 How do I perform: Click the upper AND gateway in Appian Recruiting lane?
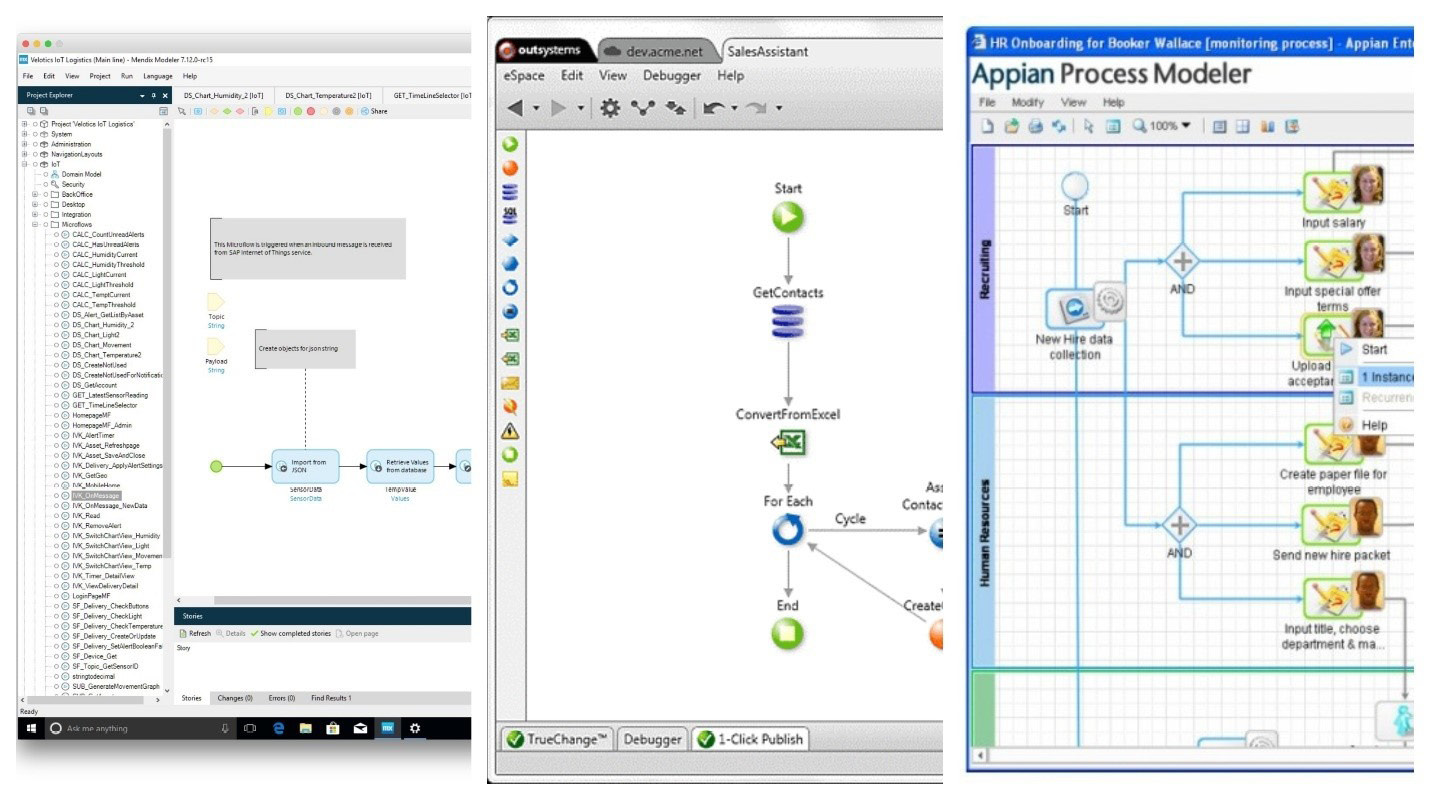click(1181, 262)
